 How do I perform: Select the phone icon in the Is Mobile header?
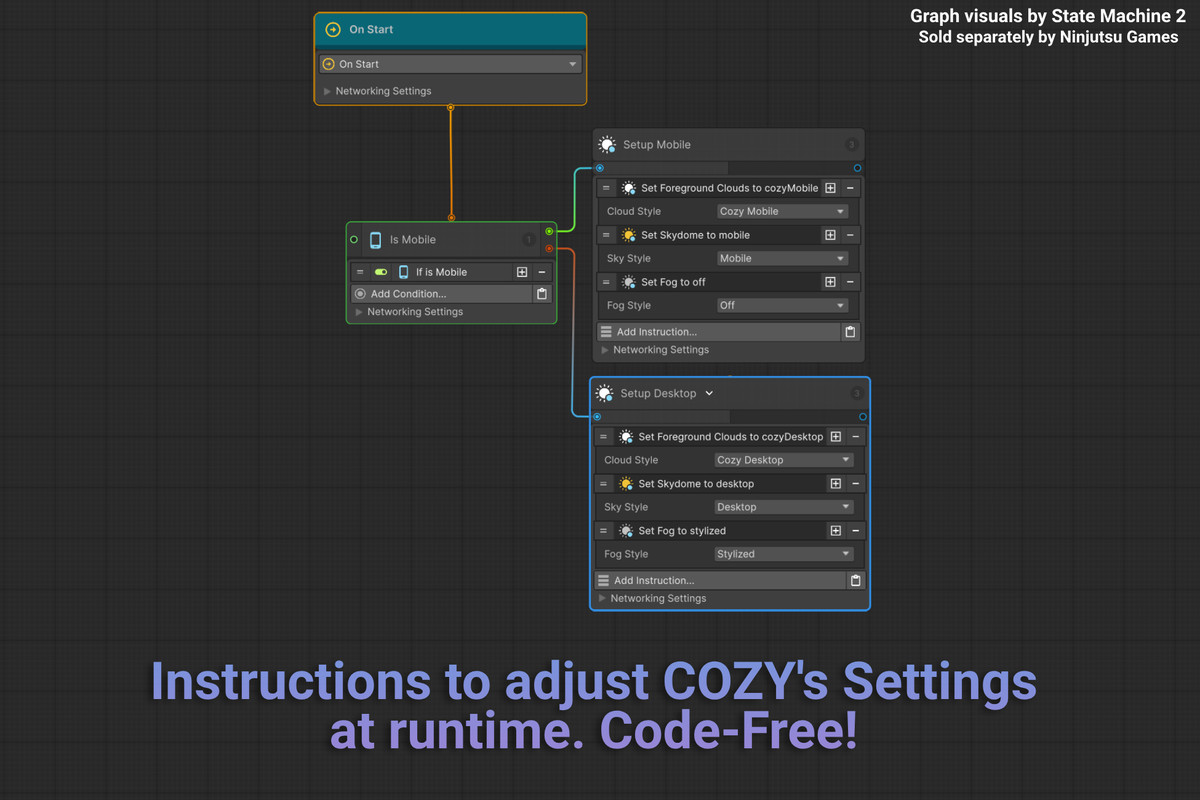pyautogui.click(x=375, y=239)
